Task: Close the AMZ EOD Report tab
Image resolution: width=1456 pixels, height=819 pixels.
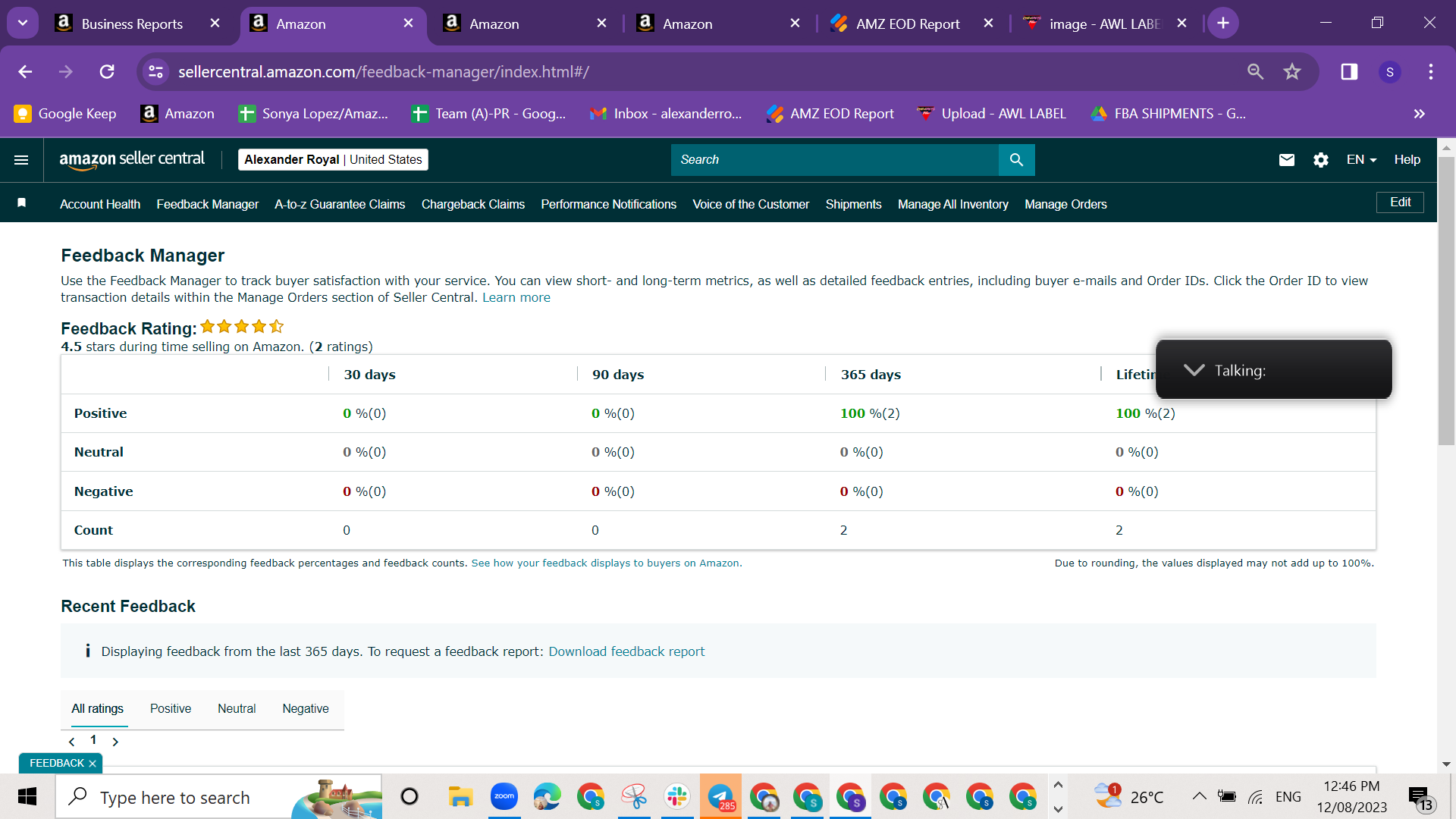Action: [989, 24]
